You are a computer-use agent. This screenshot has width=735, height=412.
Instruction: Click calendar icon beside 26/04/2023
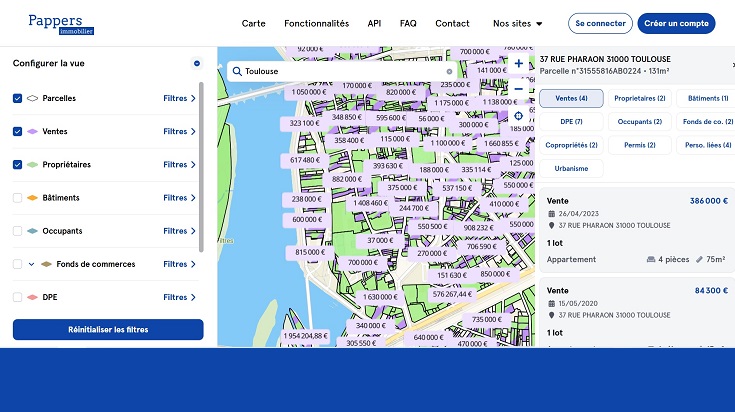pyautogui.click(x=552, y=214)
